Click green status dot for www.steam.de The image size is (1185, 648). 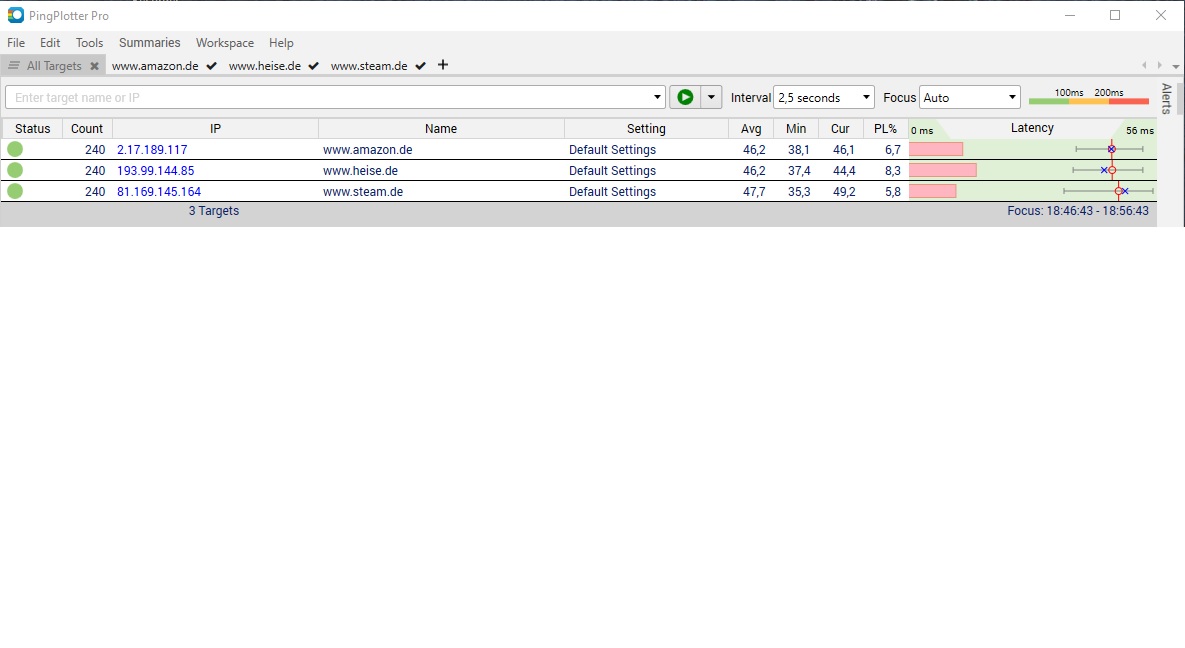click(15, 191)
